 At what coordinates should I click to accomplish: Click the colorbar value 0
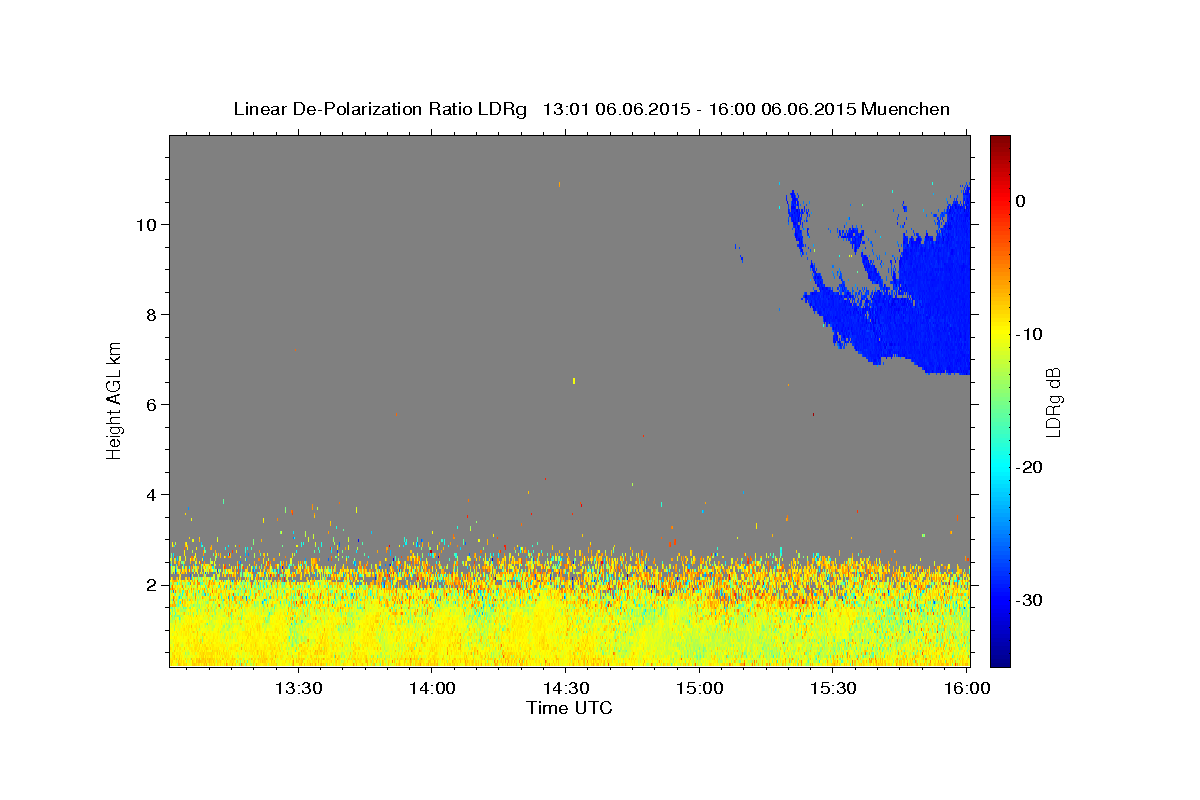[x=1021, y=201]
